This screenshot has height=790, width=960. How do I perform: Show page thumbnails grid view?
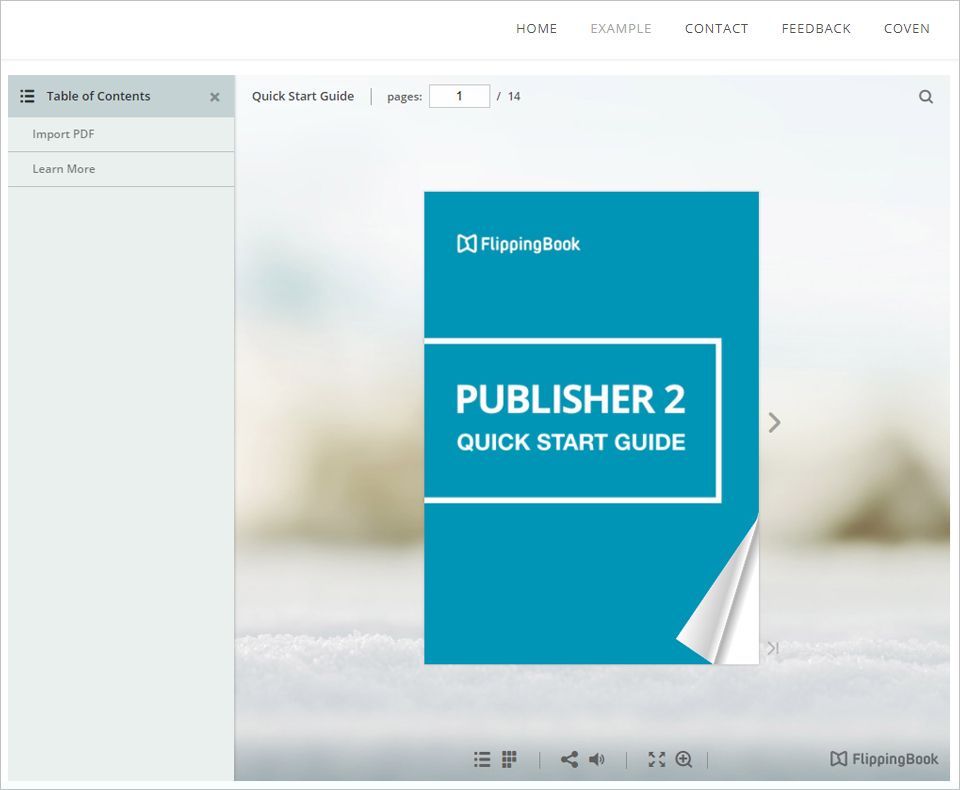509,759
